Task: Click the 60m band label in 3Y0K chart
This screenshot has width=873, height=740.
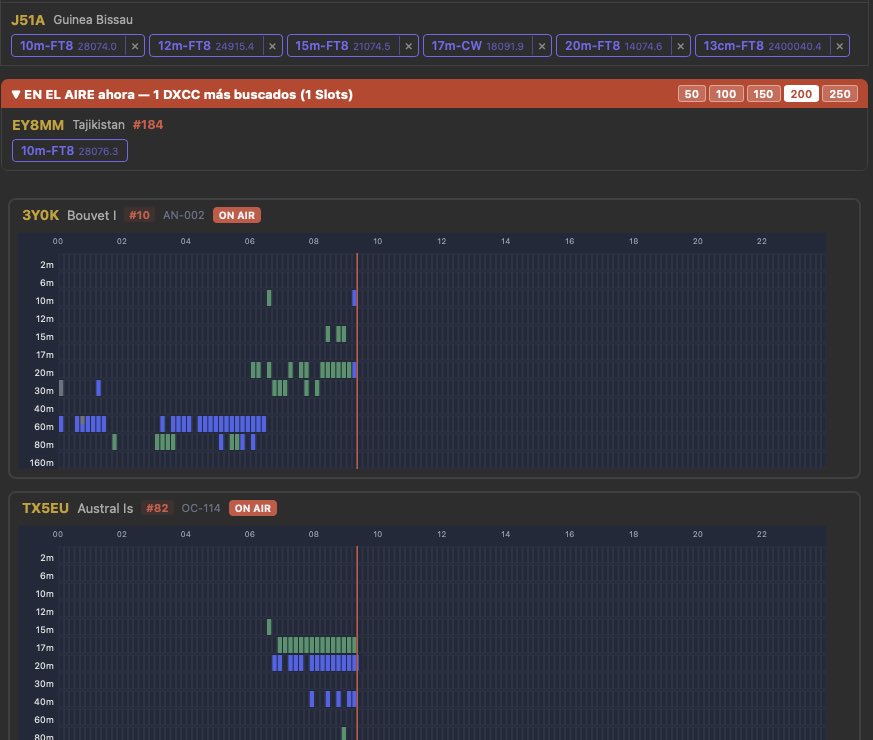Action: 44,427
